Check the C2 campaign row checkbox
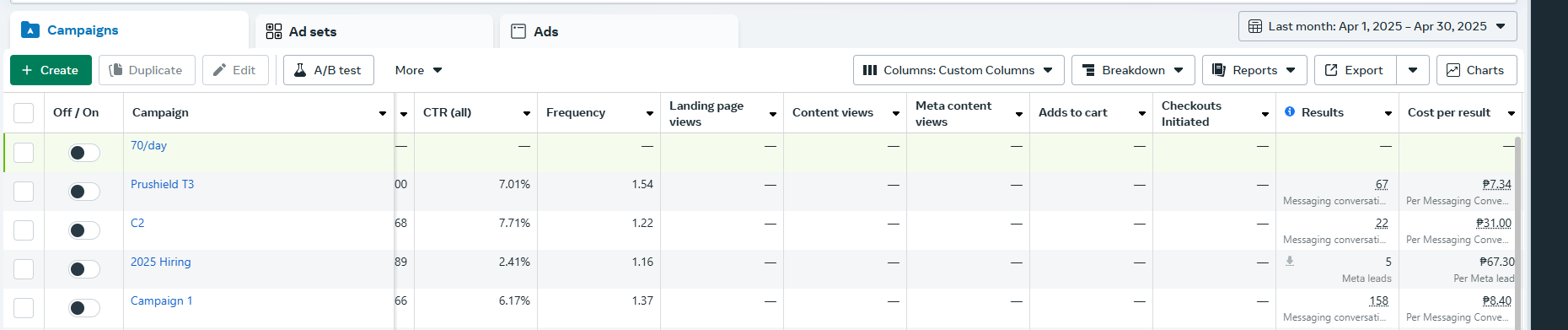1568x330 pixels. pos(24,230)
